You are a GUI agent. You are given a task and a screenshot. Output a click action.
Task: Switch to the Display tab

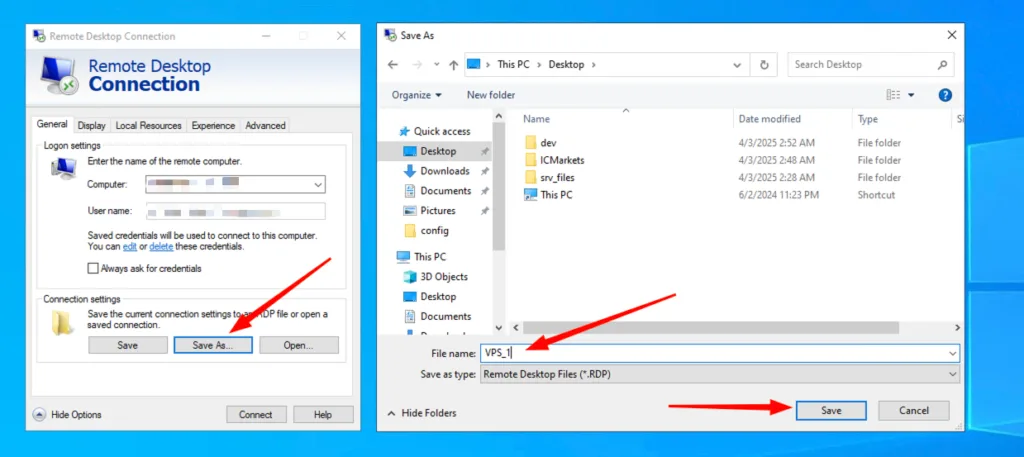(91, 126)
